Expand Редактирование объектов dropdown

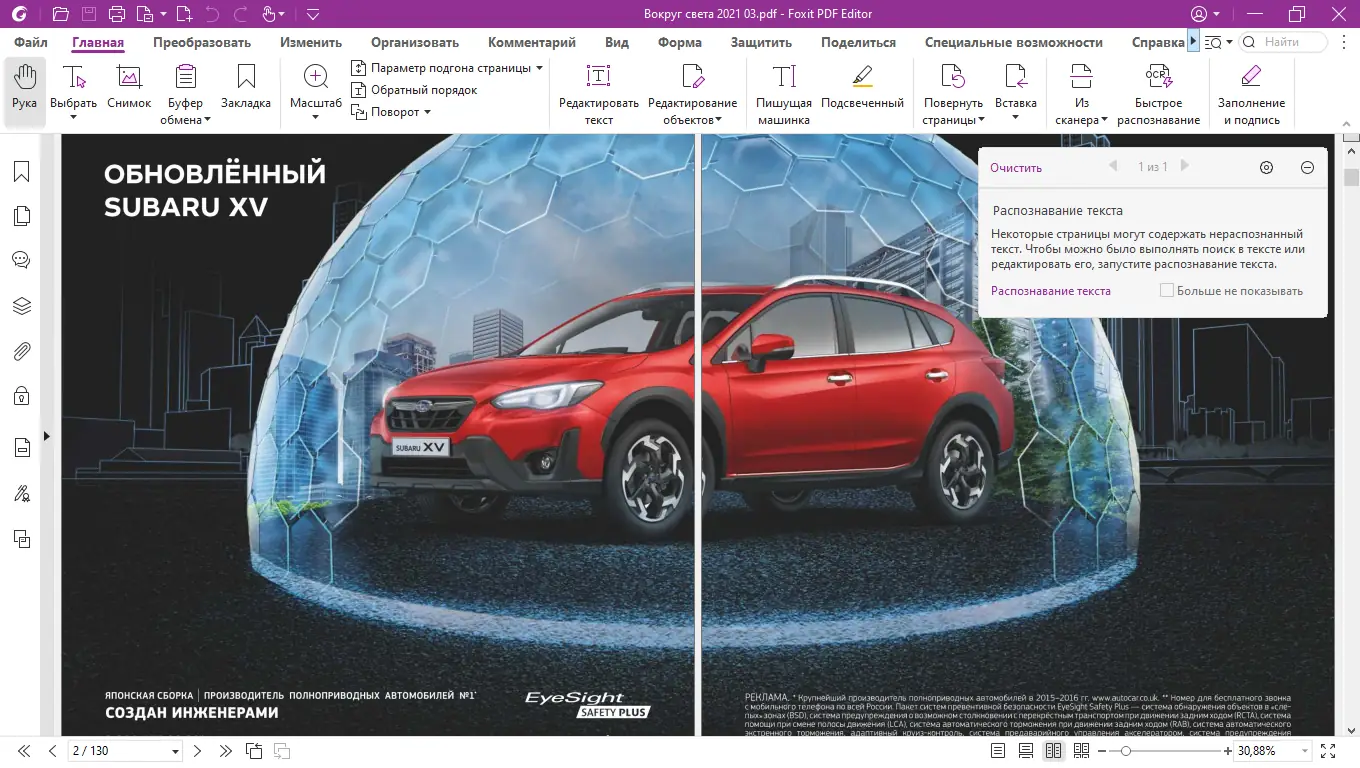coord(719,120)
